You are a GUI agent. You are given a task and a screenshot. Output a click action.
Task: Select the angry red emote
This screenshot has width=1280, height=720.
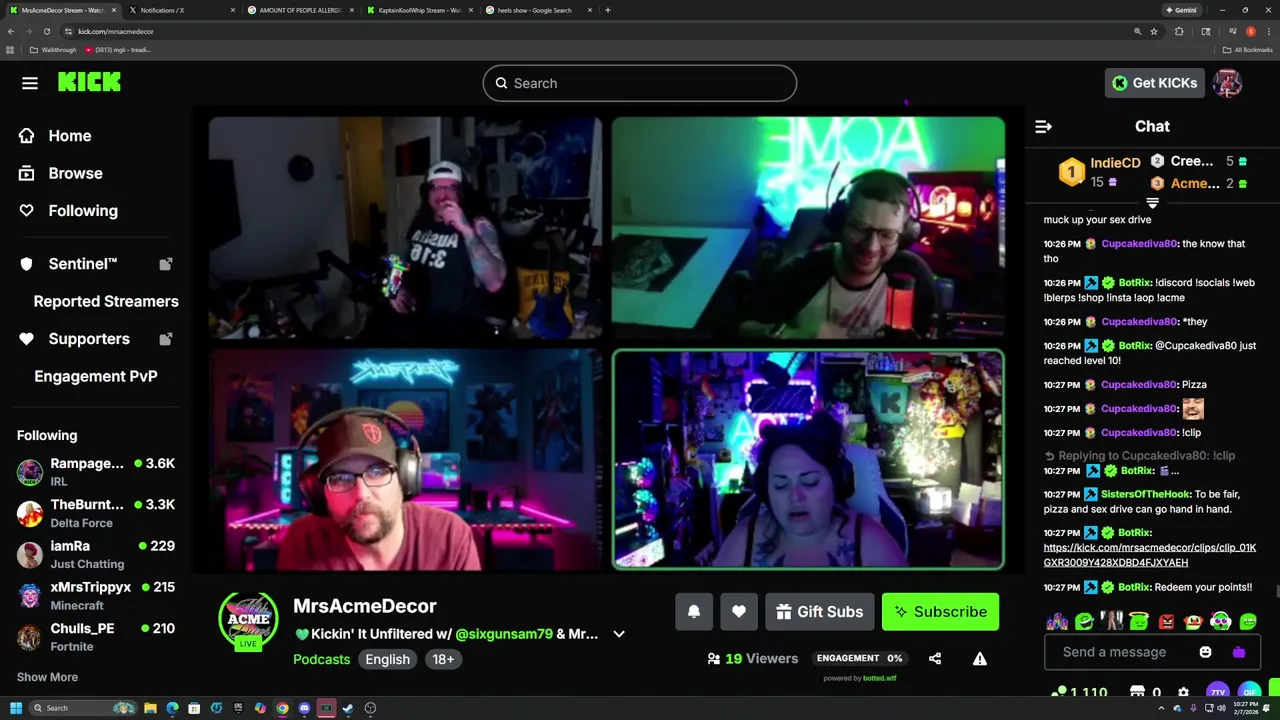click(1166, 622)
